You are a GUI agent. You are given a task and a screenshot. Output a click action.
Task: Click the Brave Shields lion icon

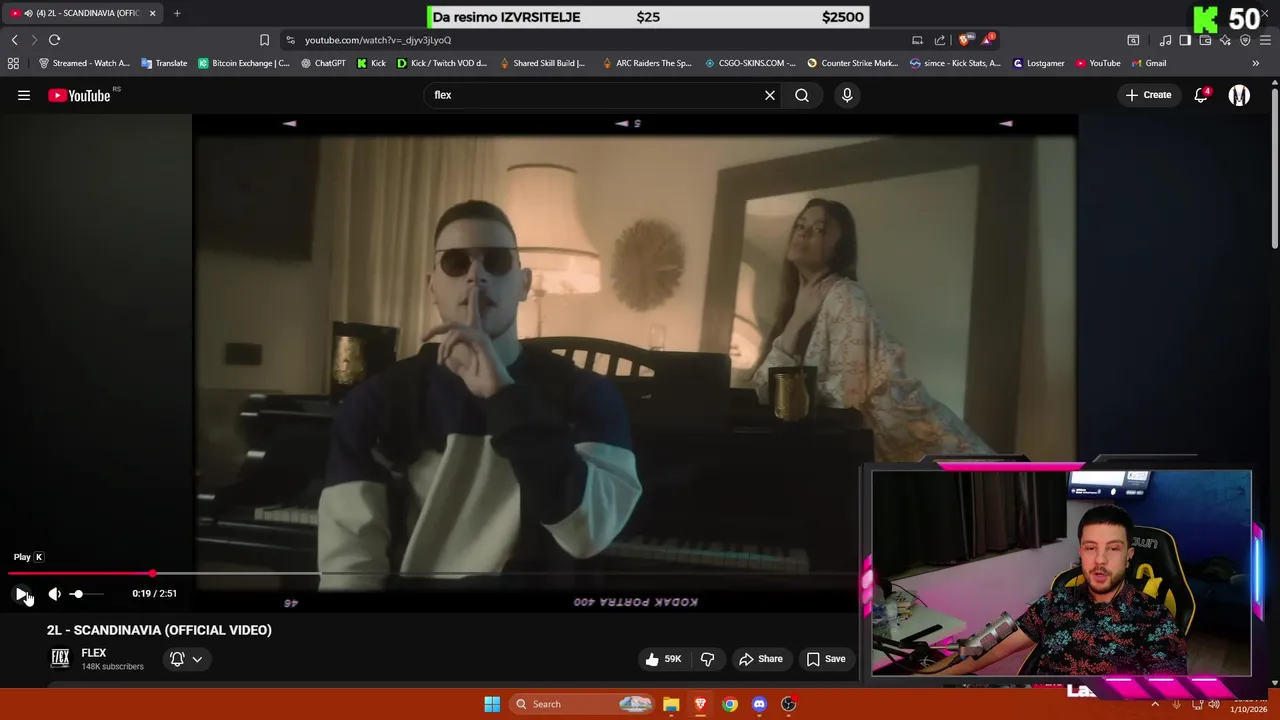pyautogui.click(x=964, y=40)
